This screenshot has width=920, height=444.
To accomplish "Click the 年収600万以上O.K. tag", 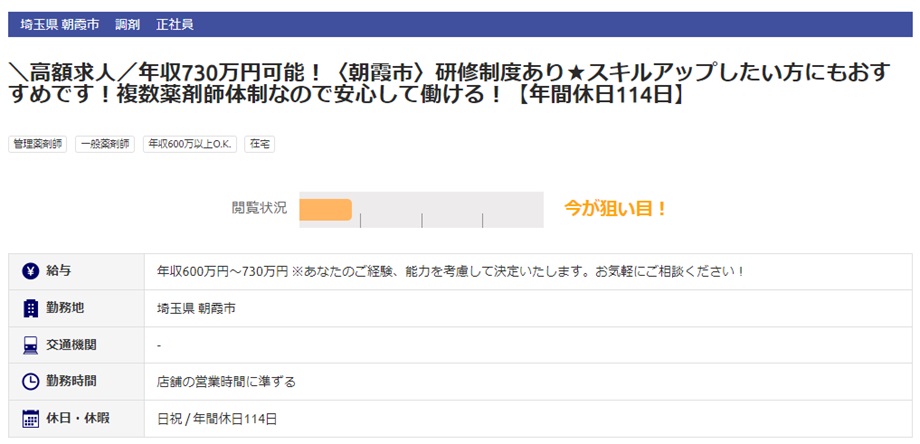I will [190, 144].
